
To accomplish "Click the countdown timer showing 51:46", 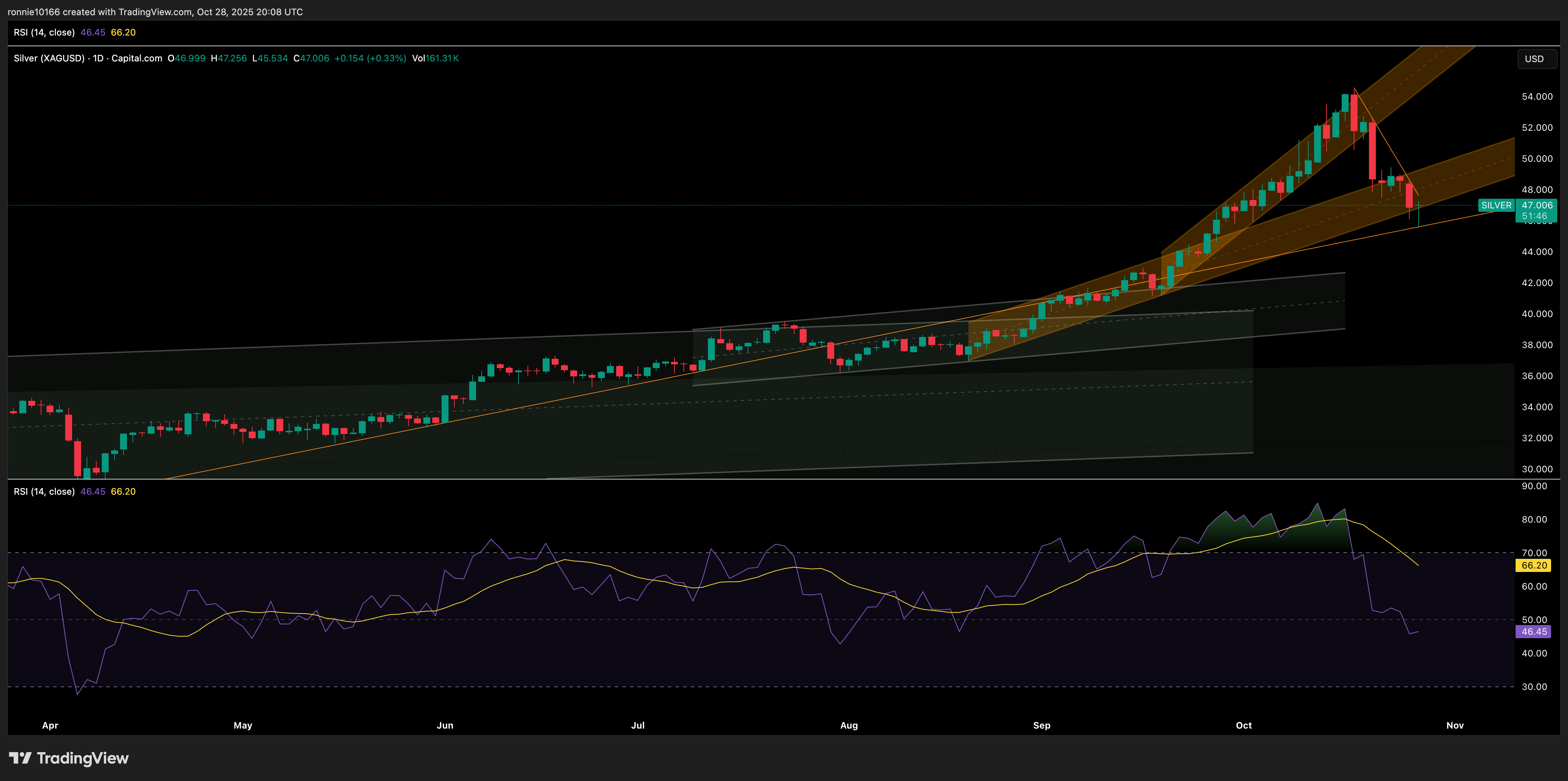I will [1535, 216].
